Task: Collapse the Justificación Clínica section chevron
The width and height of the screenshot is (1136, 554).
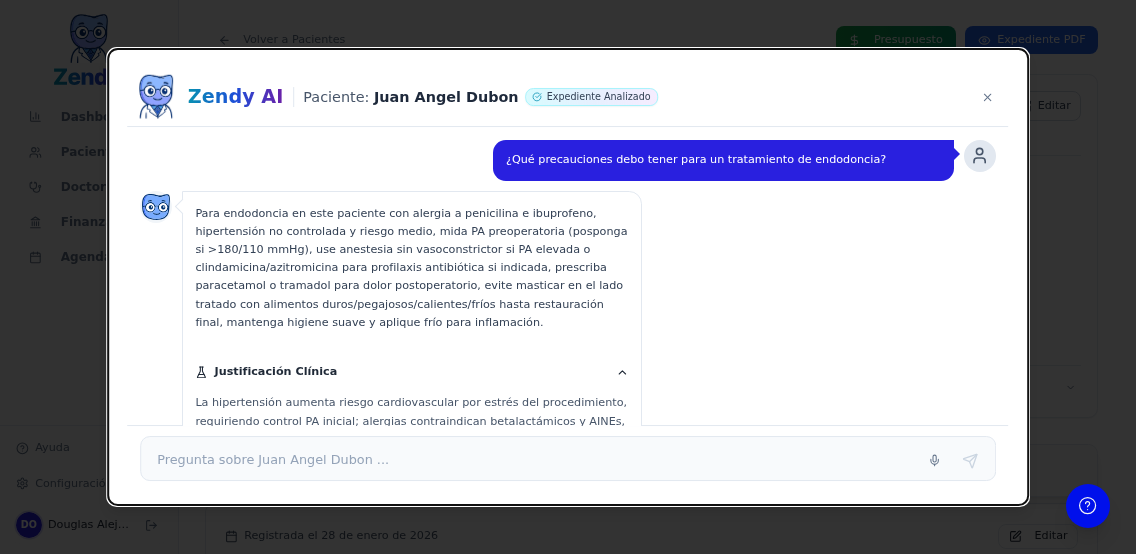Action: click(622, 372)
